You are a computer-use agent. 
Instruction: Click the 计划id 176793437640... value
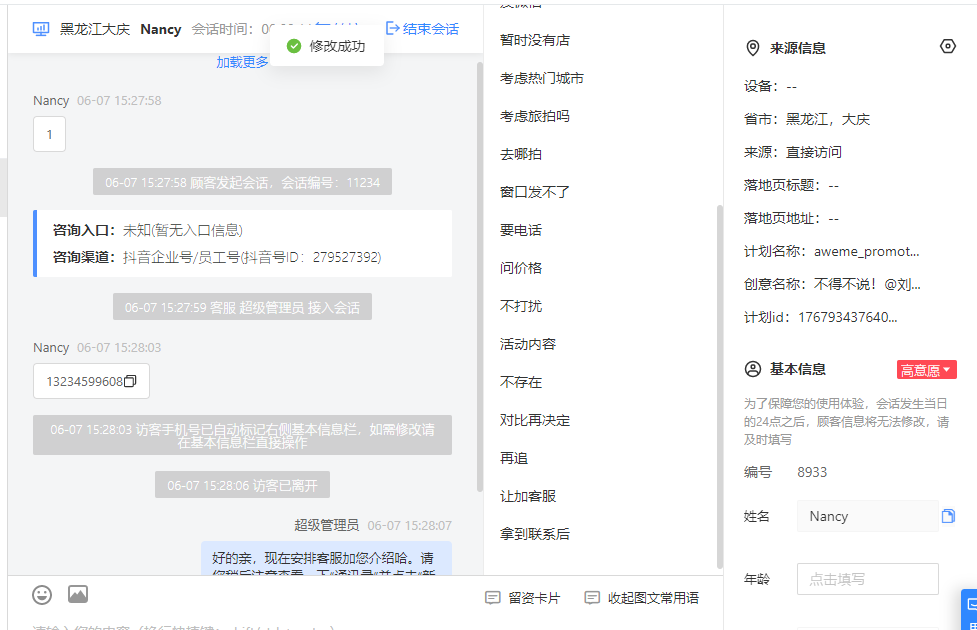pyautogui.click(x=848, y=317)
